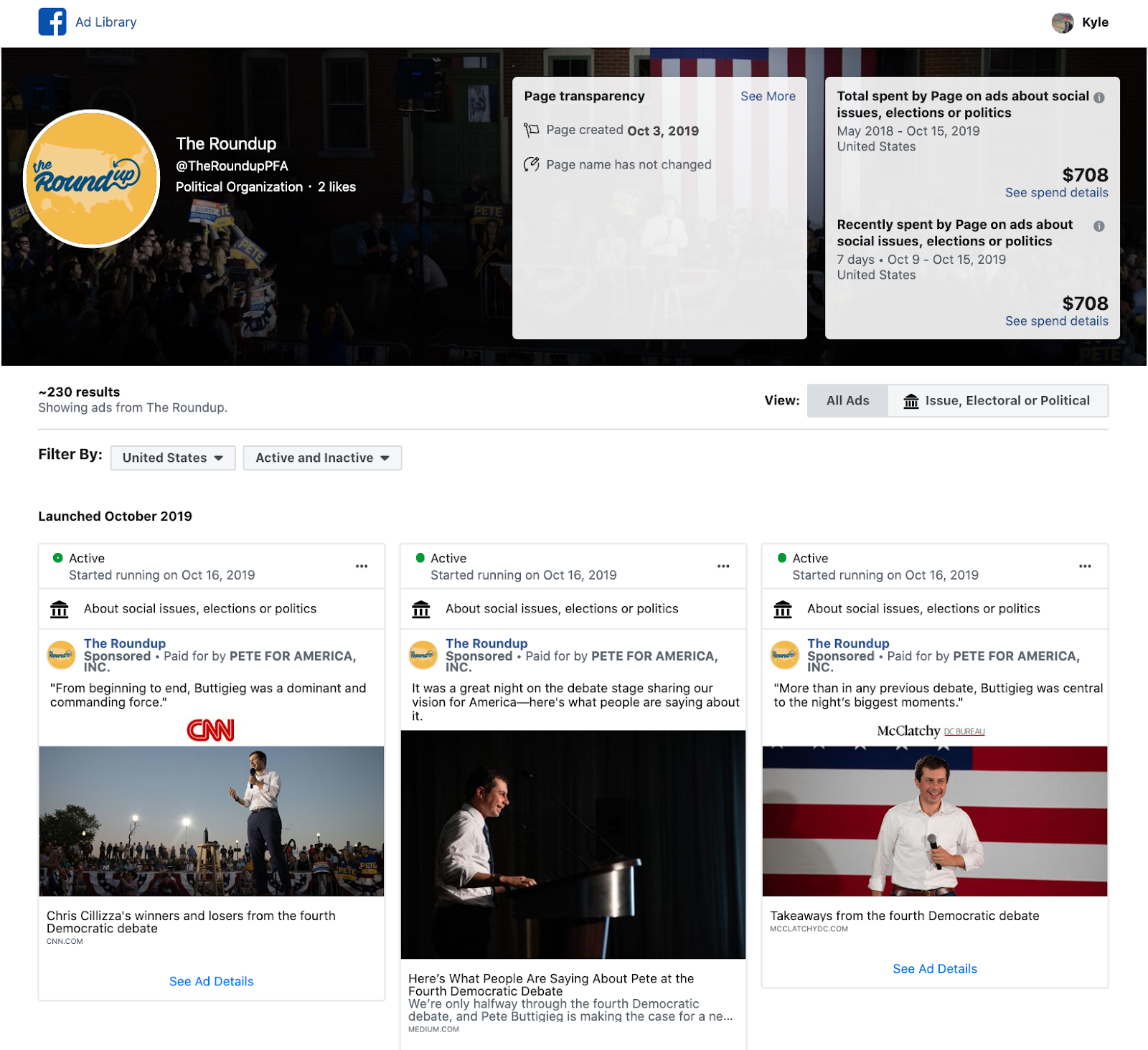1148x1050 pixels.
Task: Click the Facebook logo icon
Action: (x=52, y=22)
